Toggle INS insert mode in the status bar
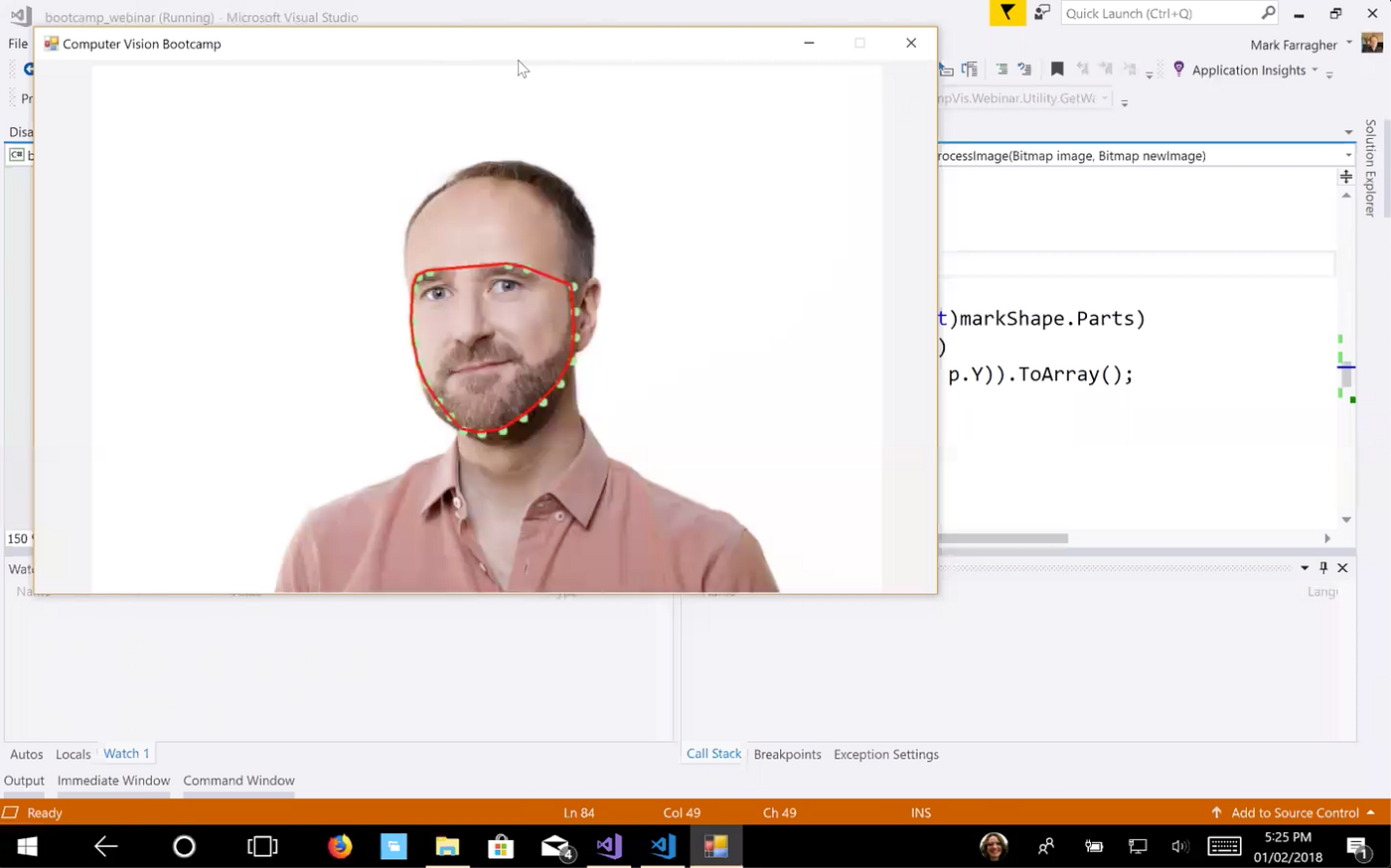Screen dimensions: 1391x868 pos(920,812)
